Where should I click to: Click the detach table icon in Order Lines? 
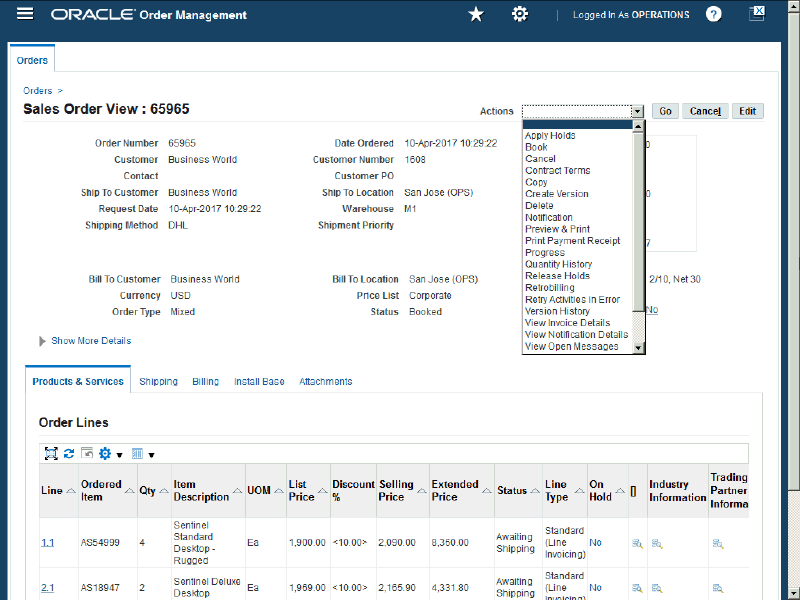click(51, 454)
